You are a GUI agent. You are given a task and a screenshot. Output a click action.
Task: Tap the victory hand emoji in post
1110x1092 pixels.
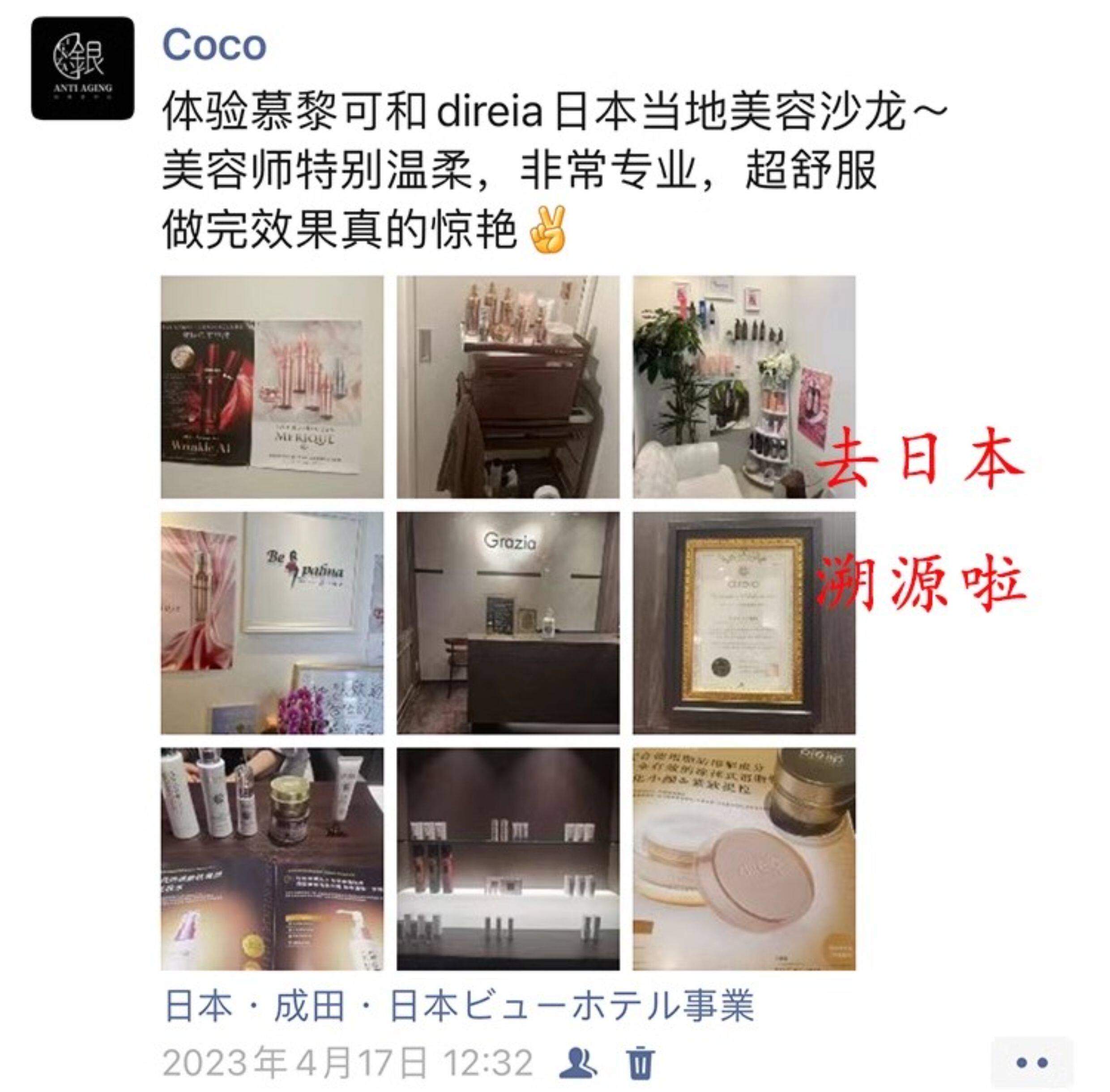[548, 230]
